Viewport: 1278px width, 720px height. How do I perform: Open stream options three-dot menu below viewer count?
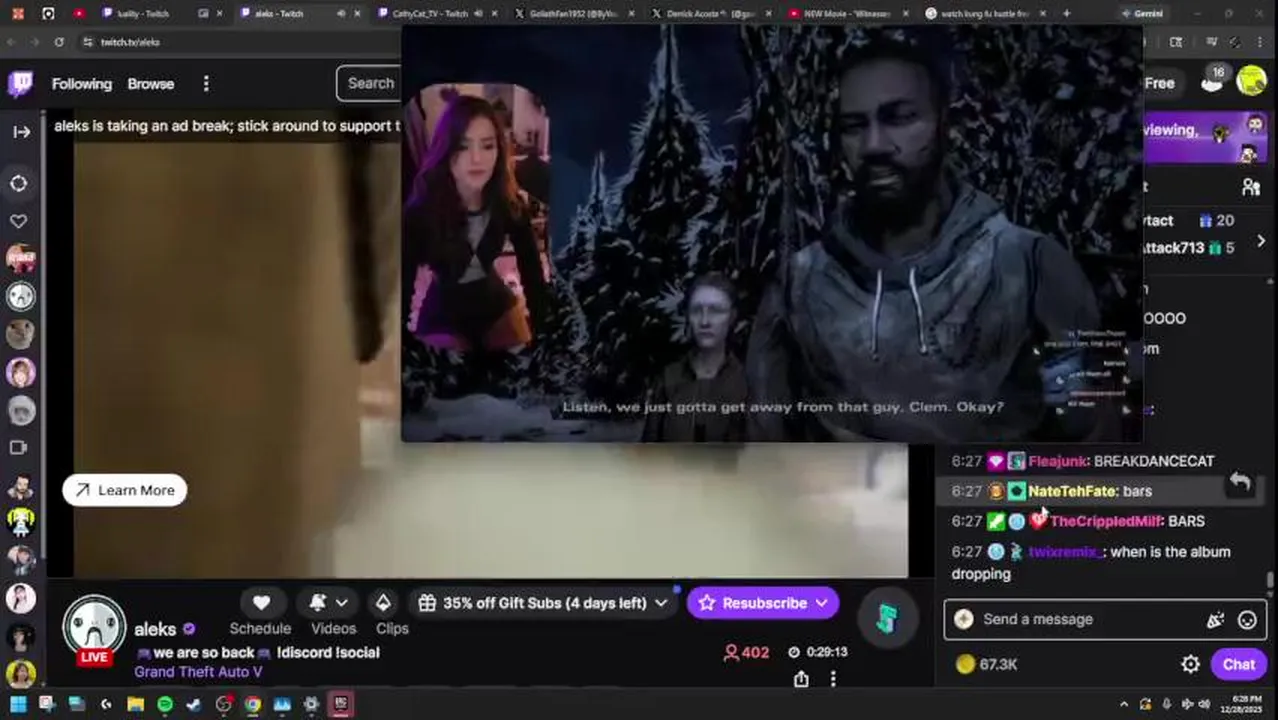coord(833,680)
